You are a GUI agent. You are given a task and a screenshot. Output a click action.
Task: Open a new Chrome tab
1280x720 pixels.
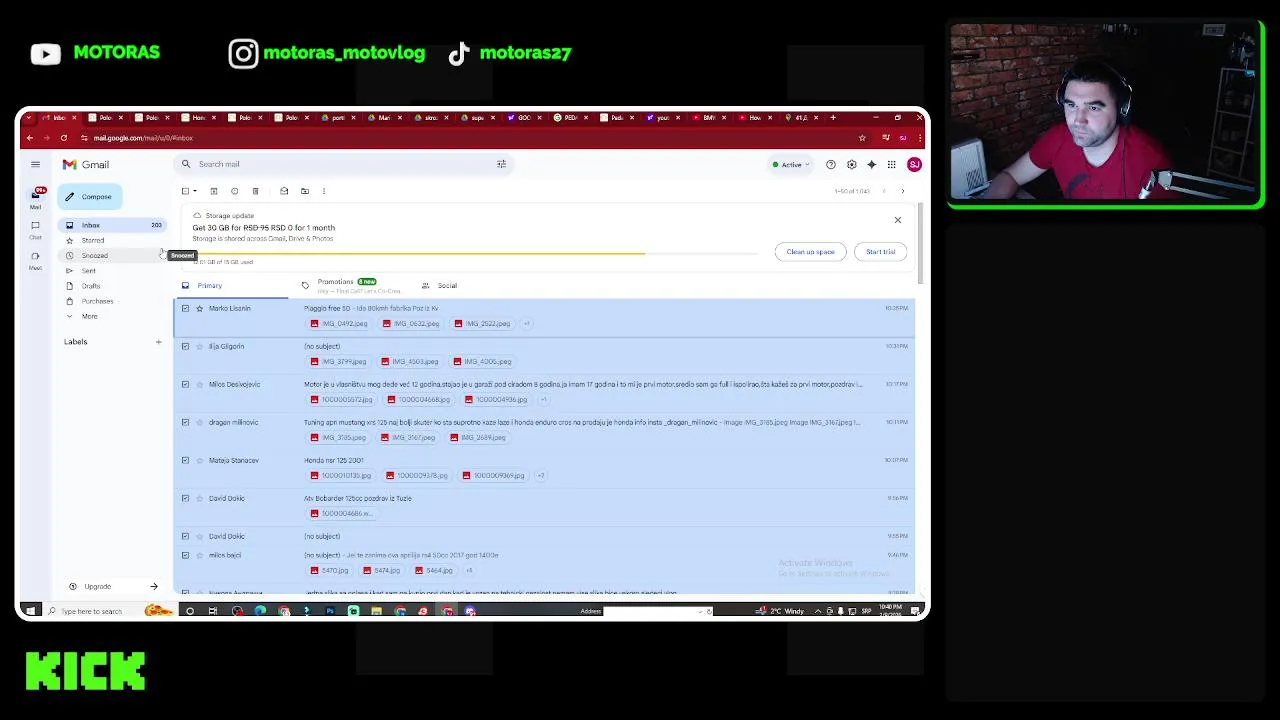click(x=832, y=118)
